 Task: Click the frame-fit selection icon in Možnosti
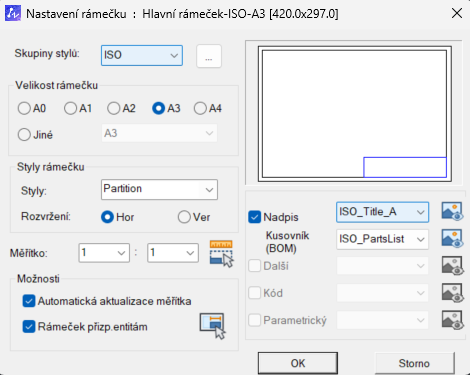coord(213,326)
